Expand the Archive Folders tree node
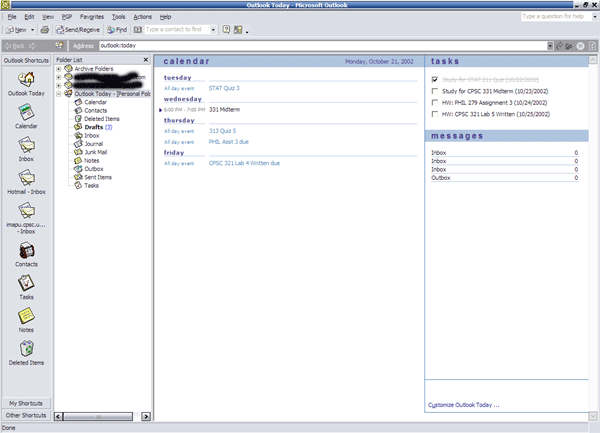 tap(59, 69)
